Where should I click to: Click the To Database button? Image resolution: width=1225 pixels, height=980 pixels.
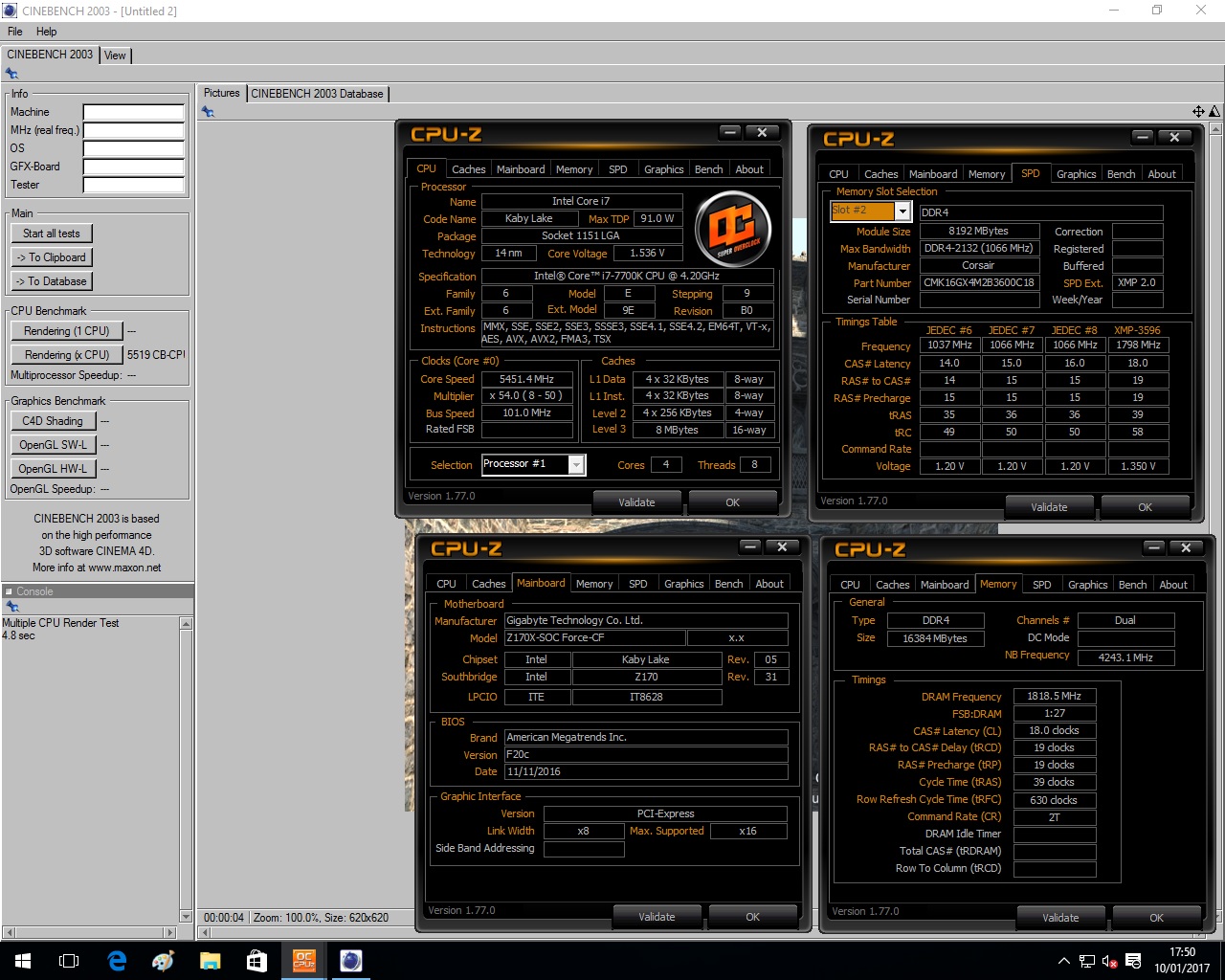click(52, 281)
